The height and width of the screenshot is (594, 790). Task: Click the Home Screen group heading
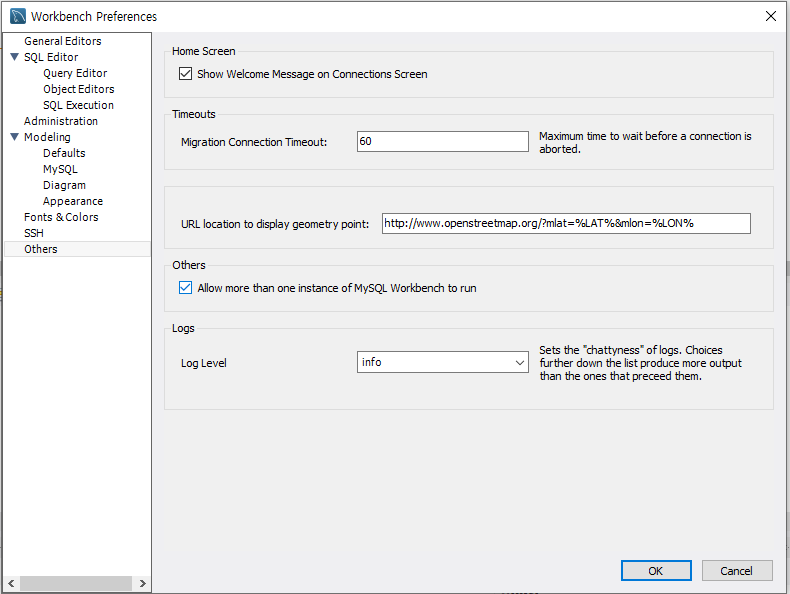pyautogui.click(x=204, y=51)
